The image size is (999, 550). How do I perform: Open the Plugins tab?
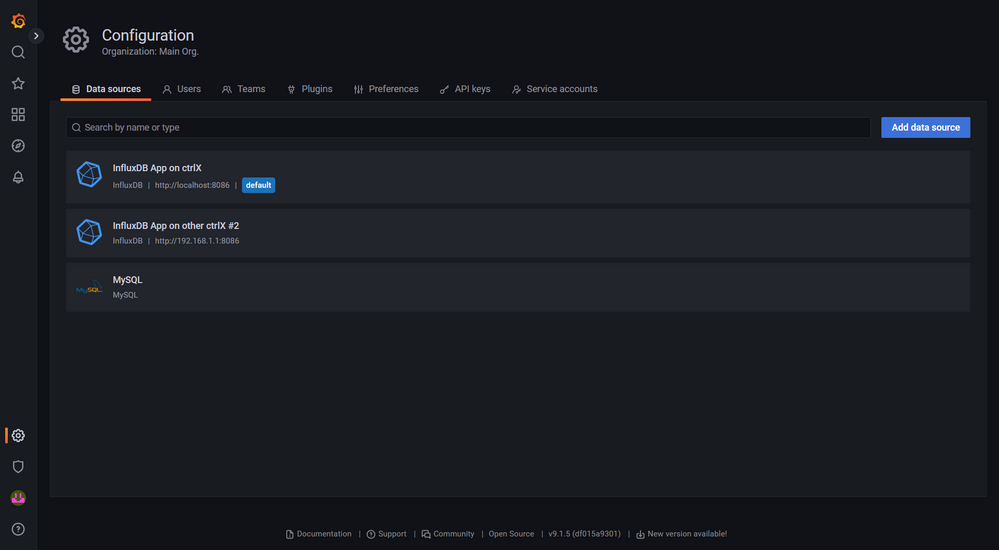point(310,89)
